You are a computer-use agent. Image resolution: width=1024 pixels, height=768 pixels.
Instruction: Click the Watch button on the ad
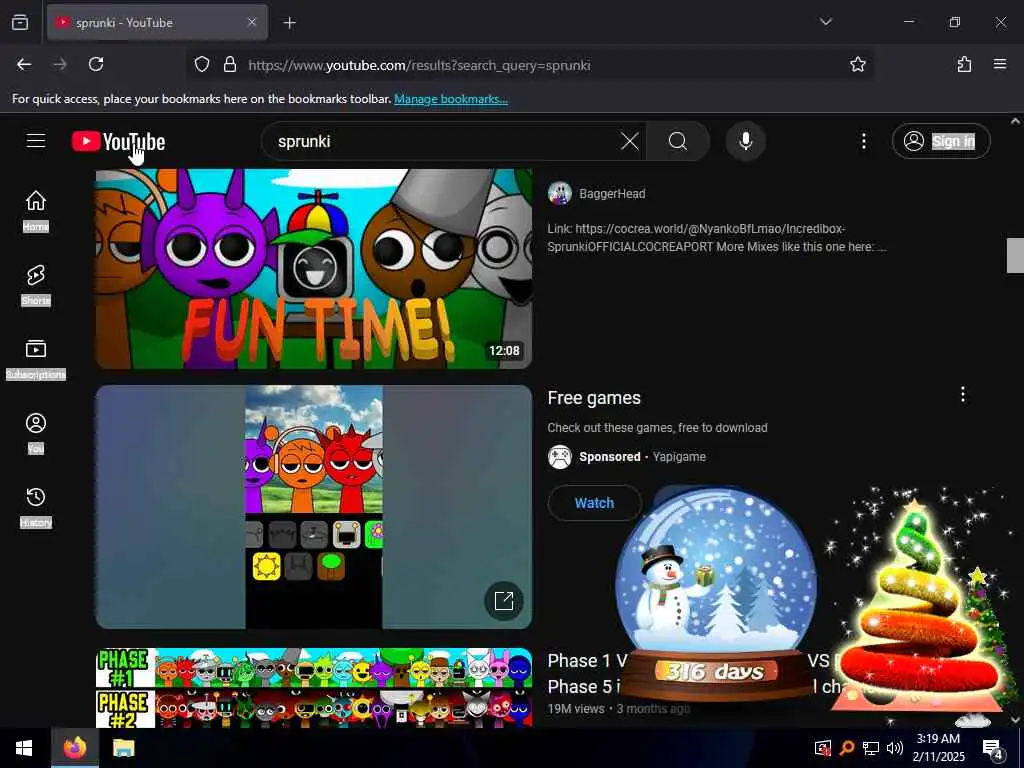[x=594, y=503]
